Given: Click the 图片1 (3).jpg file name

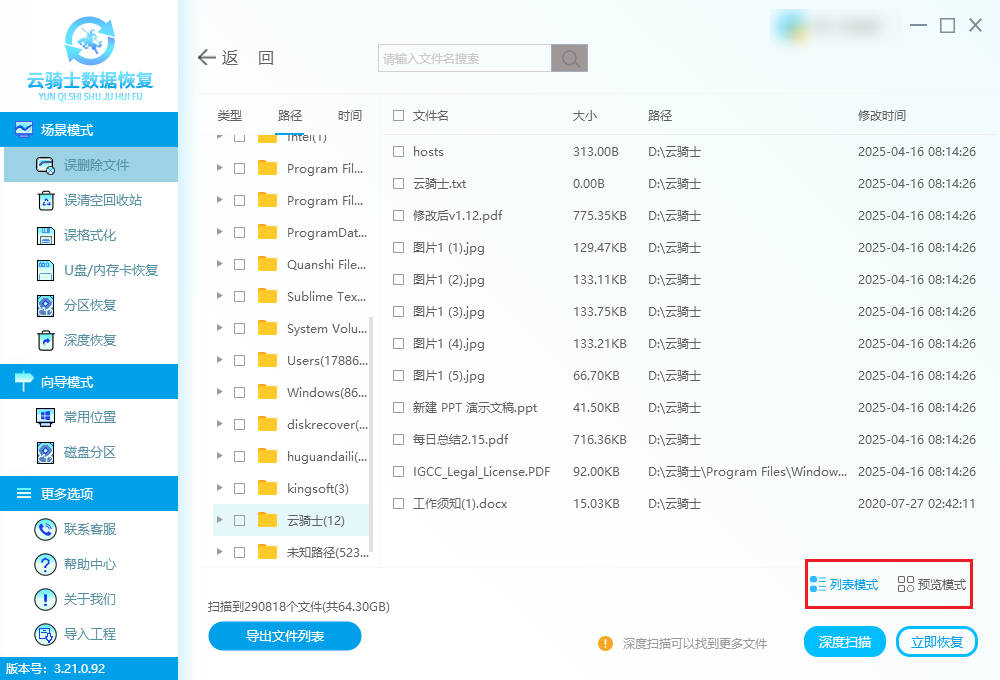Looking at the screenshot, I should [x=448, y=312].
